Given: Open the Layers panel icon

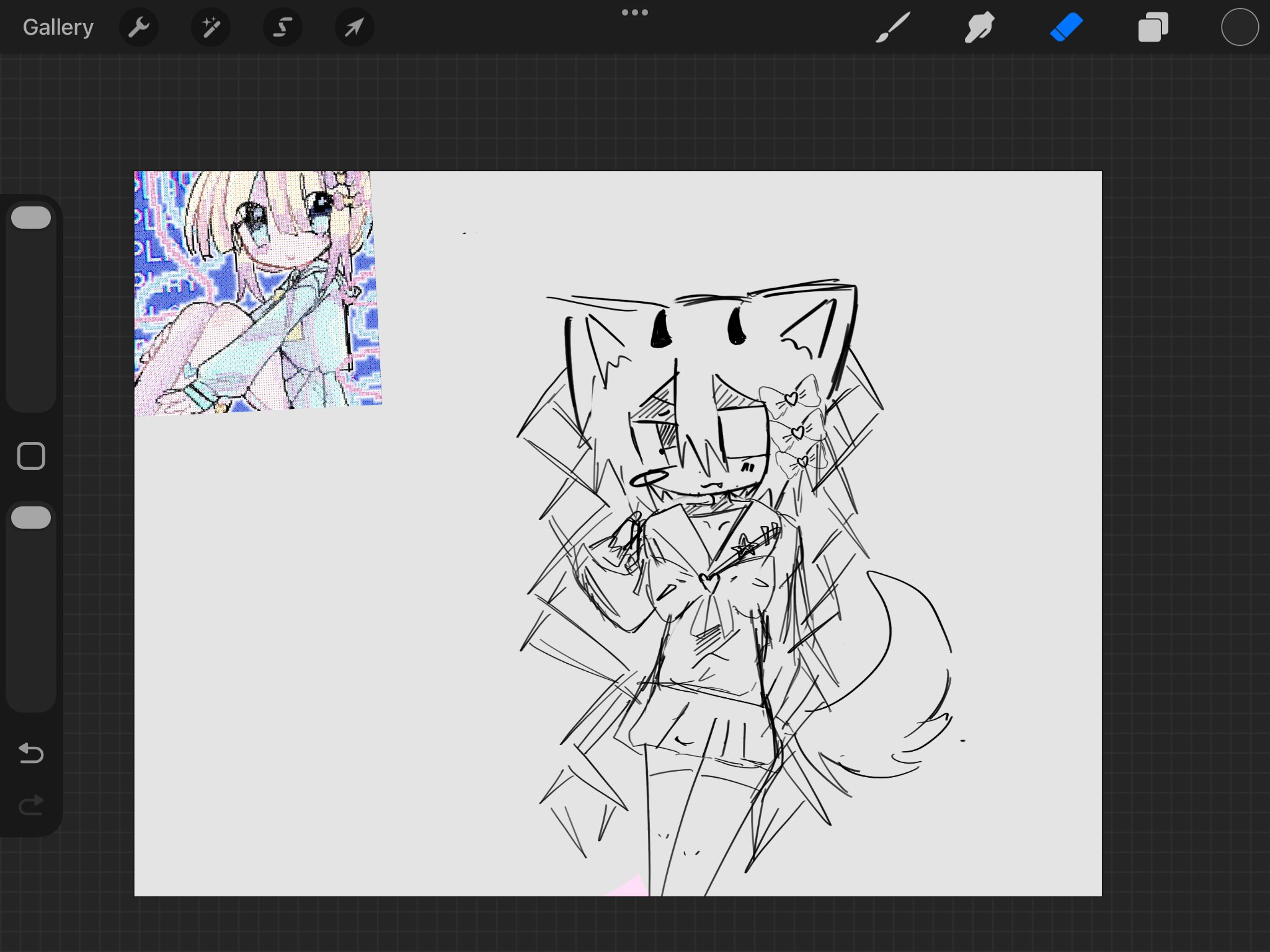Looking at the screenshot, I should [1153, 27].
